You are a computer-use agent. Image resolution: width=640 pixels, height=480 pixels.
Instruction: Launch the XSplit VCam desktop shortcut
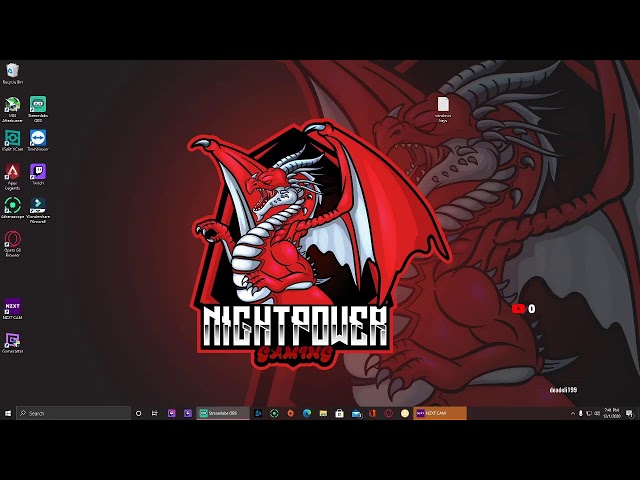tap(13, 141)
